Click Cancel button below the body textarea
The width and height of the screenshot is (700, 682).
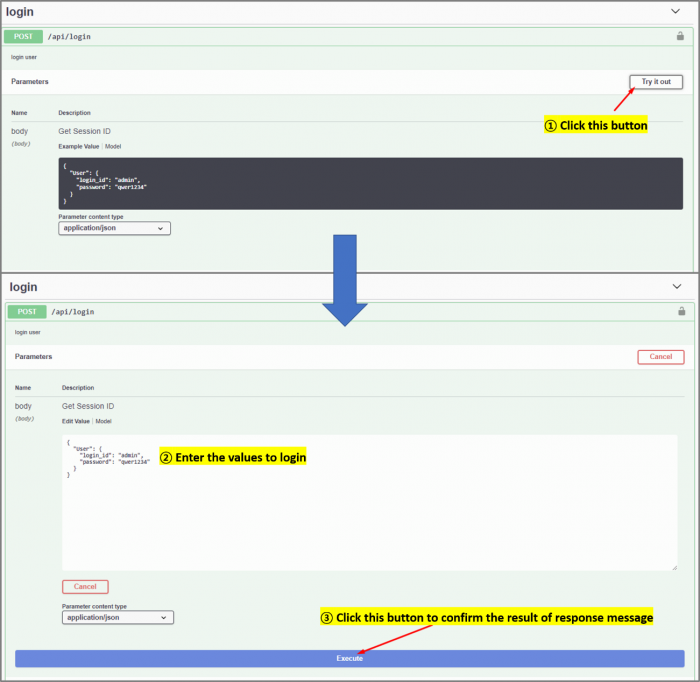tap(85, 587)
